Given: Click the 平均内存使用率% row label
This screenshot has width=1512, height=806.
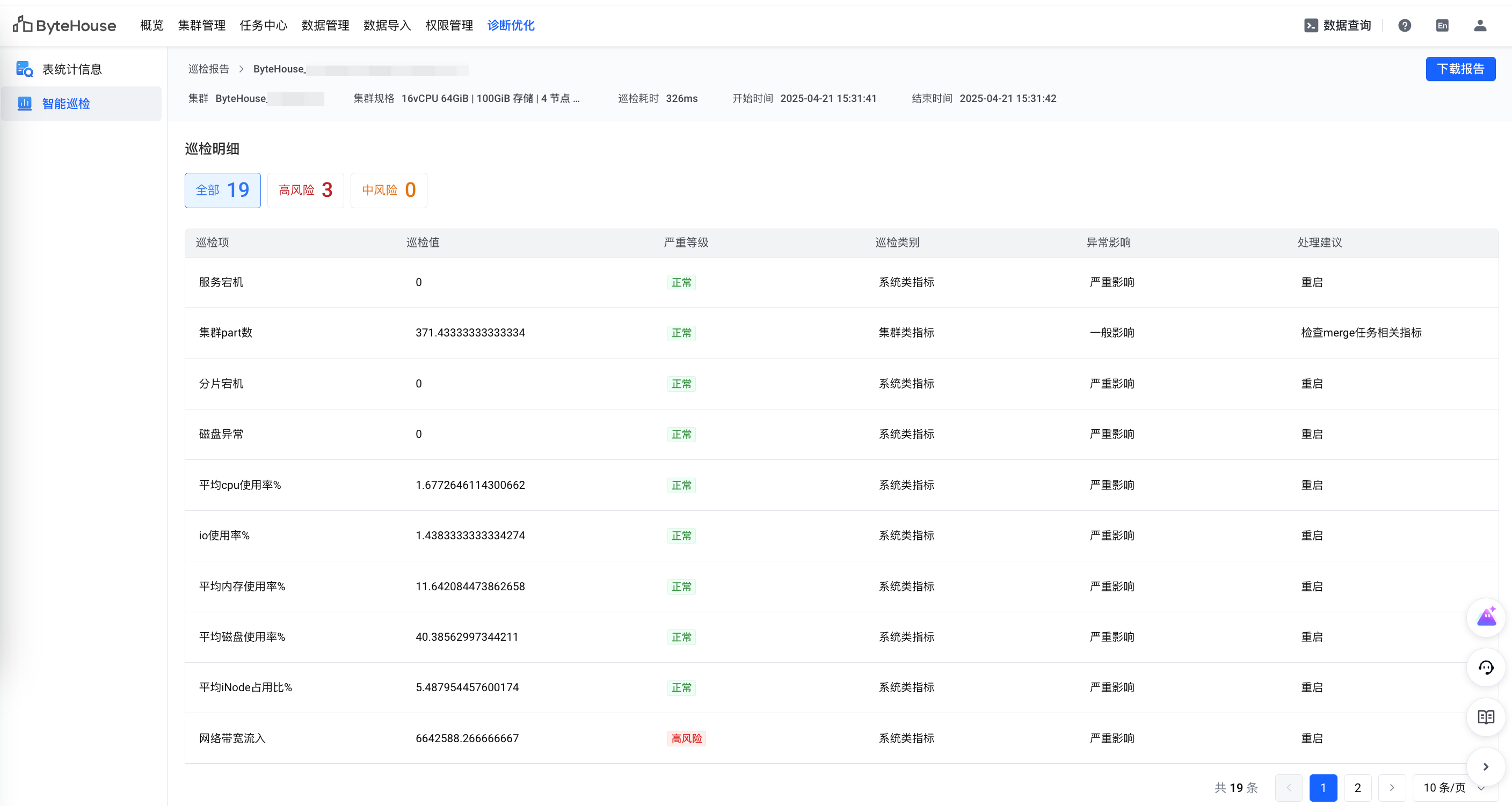Looking at the screenshot, I should [x=242, y=587].
